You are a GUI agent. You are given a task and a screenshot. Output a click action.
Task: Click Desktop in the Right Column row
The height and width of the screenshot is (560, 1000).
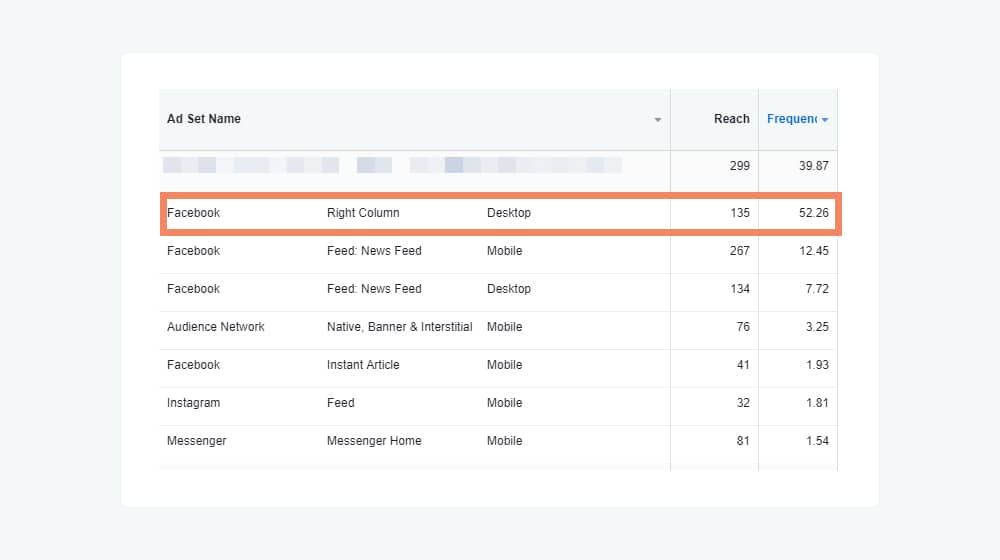(x=508, y=213)
